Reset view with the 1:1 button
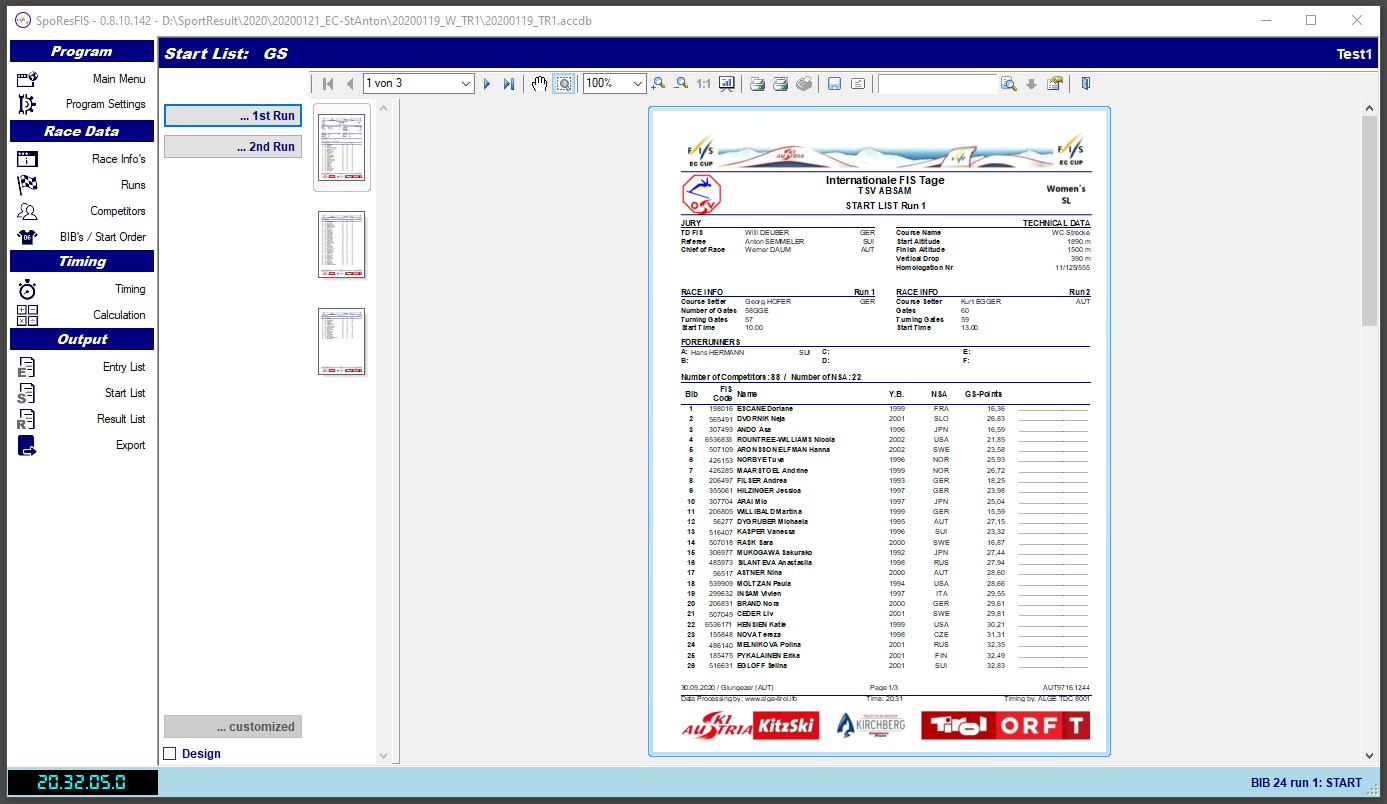 coord(703,84)
